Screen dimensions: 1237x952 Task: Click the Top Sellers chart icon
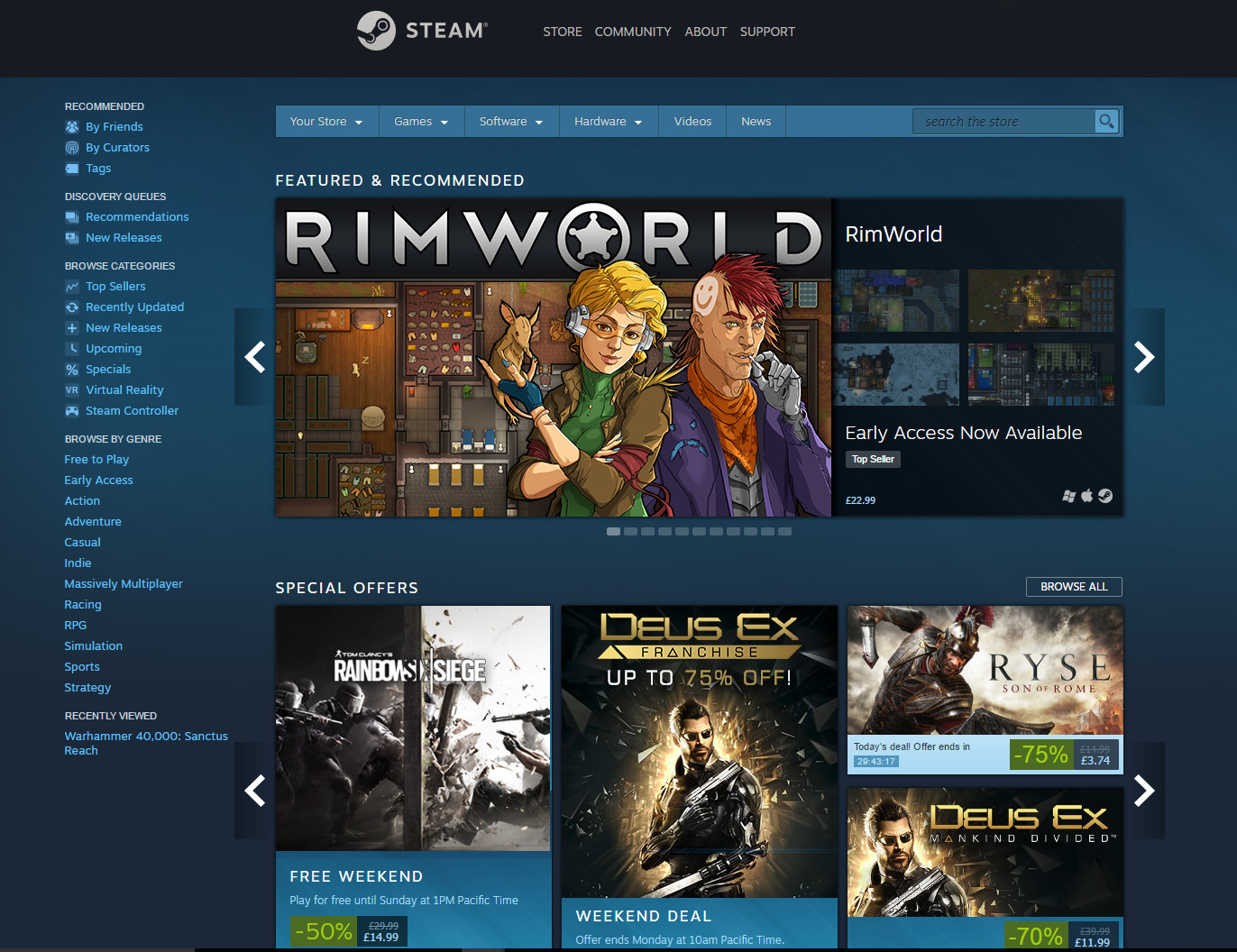(72, 287)
